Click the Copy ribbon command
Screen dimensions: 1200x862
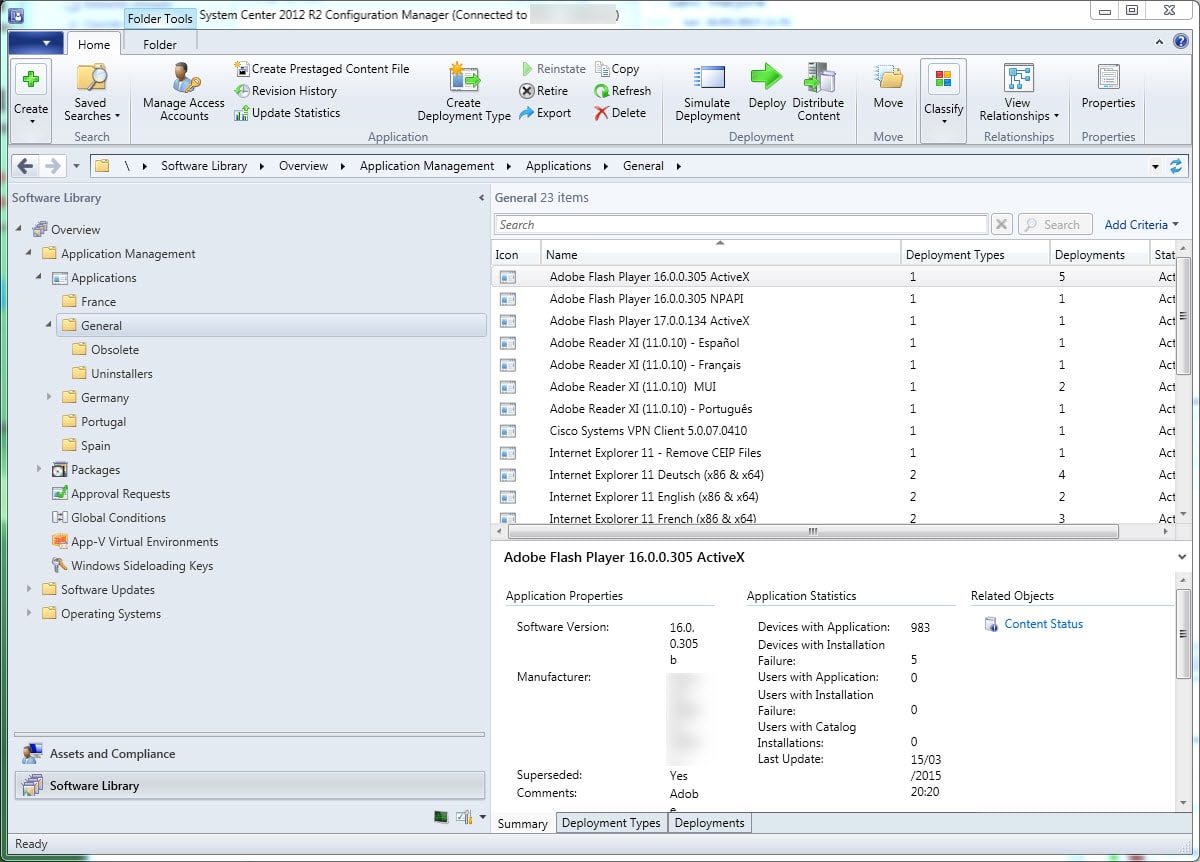tap(617, 69)
